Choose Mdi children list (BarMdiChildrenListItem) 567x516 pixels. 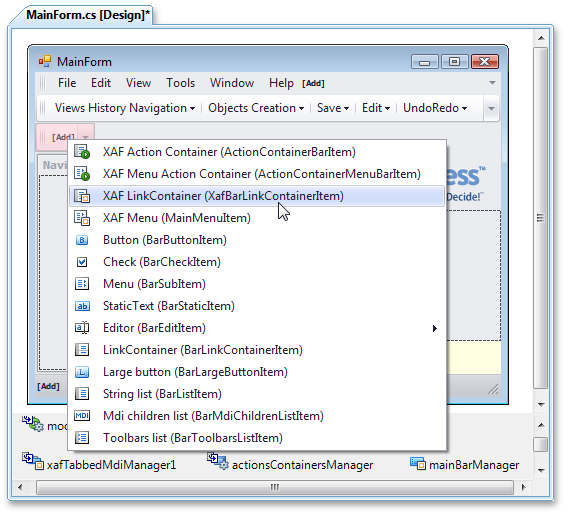257,416
